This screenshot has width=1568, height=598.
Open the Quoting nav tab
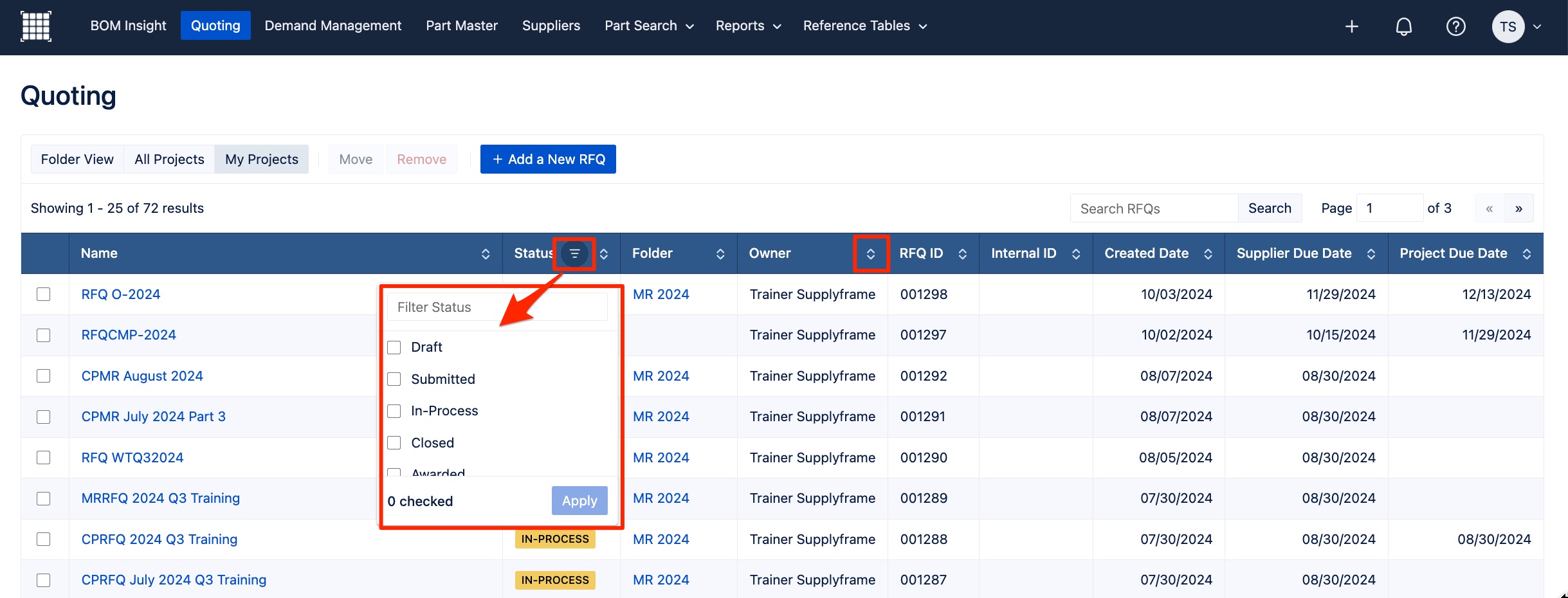215,26
